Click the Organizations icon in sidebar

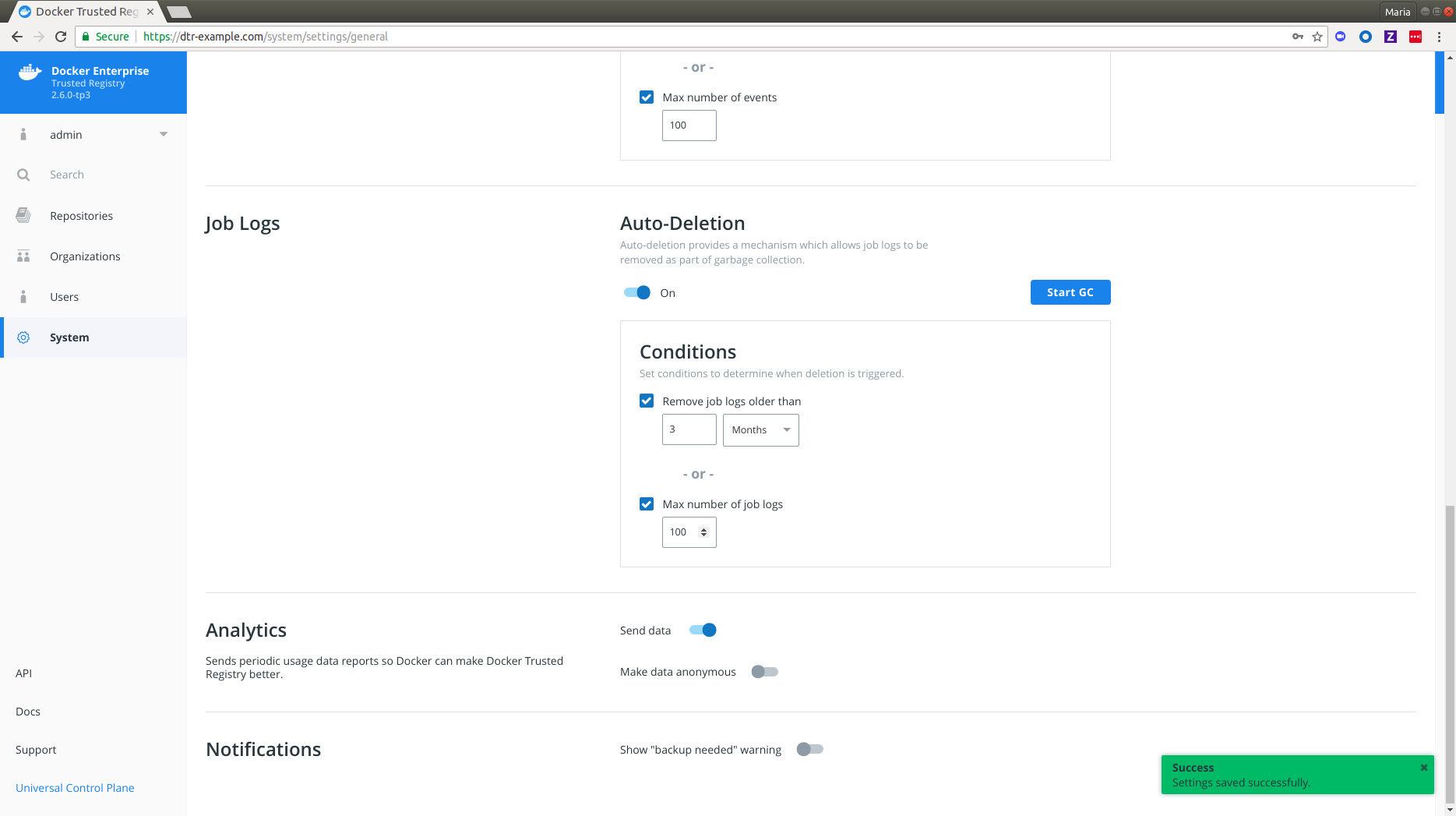tap(23, 256)
